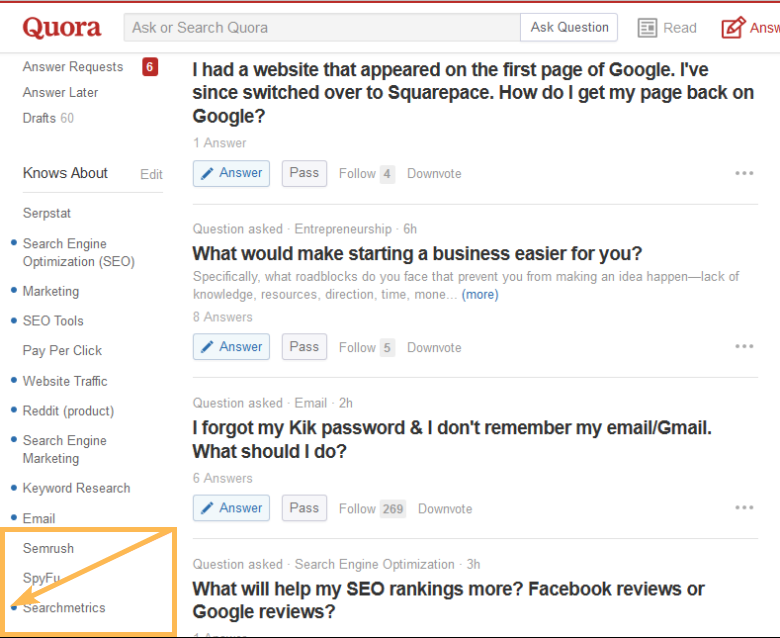Follow the business question with 5 followers
Image resolution: width=780 pixels, height=638 pixels.
click(x=367, y=347)
